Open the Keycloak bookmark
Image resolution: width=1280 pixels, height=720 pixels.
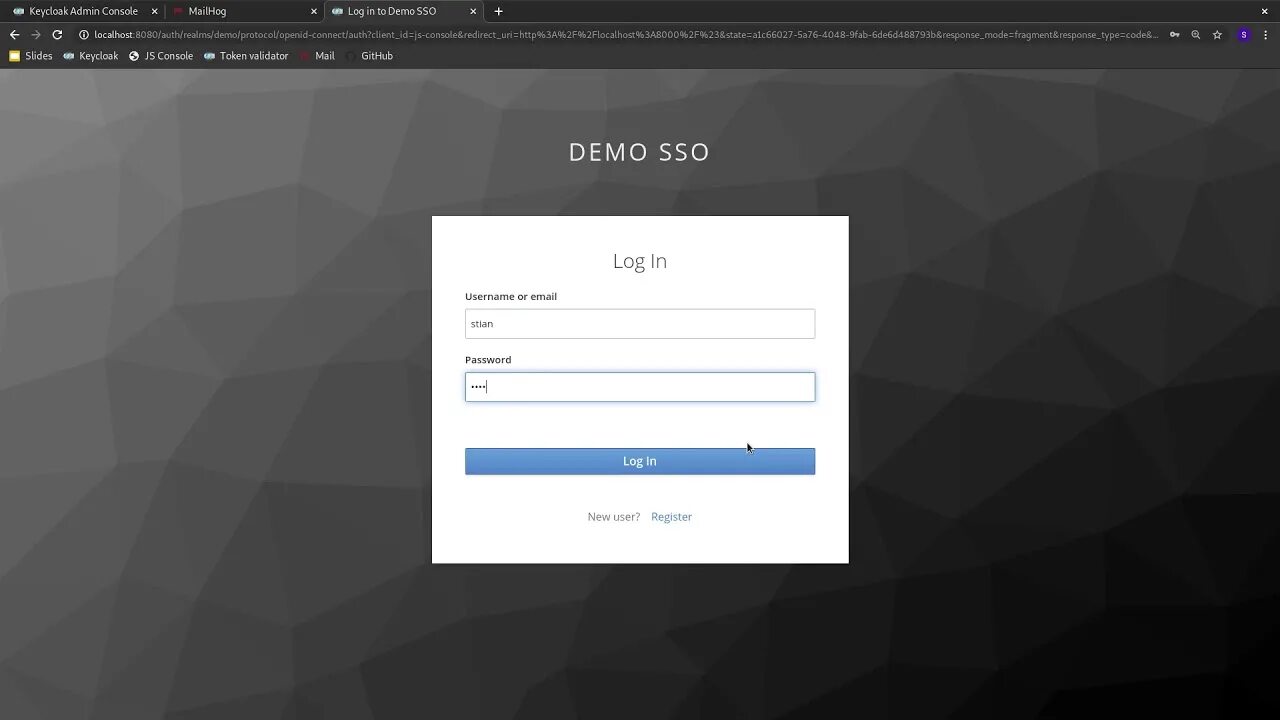point(90,56)
